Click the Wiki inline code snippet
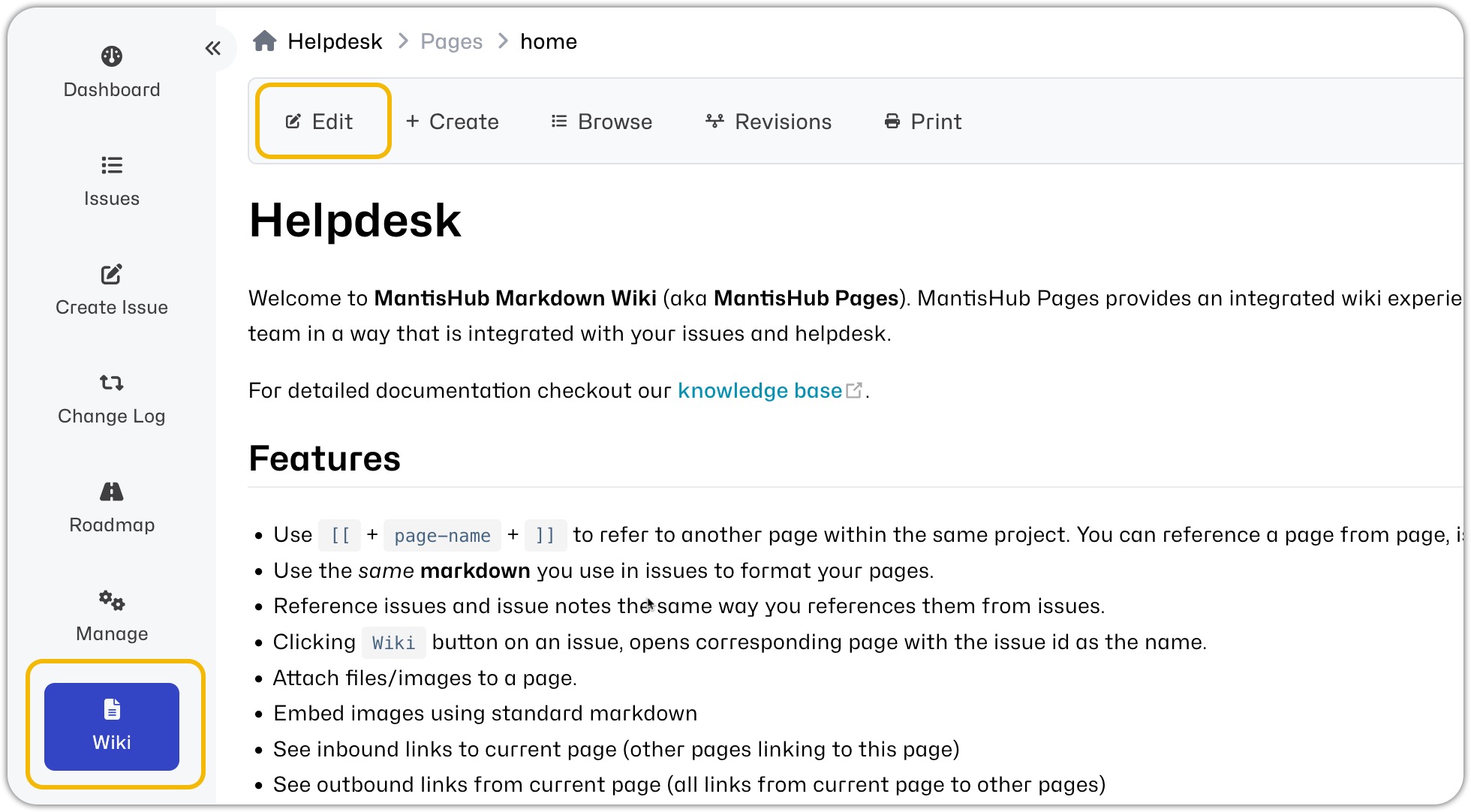1471x812 pixels. coord(394,643)
